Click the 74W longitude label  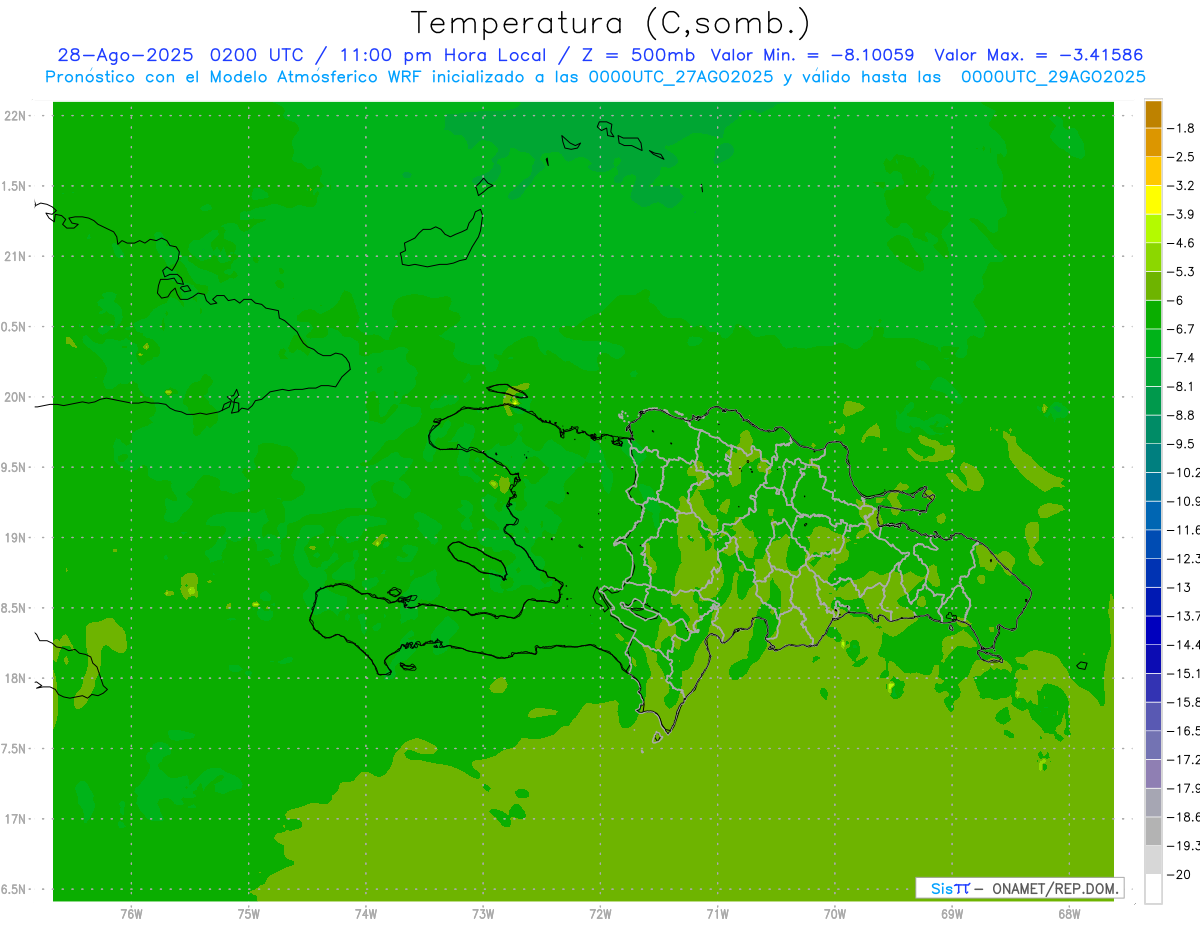tap(365, 913)
